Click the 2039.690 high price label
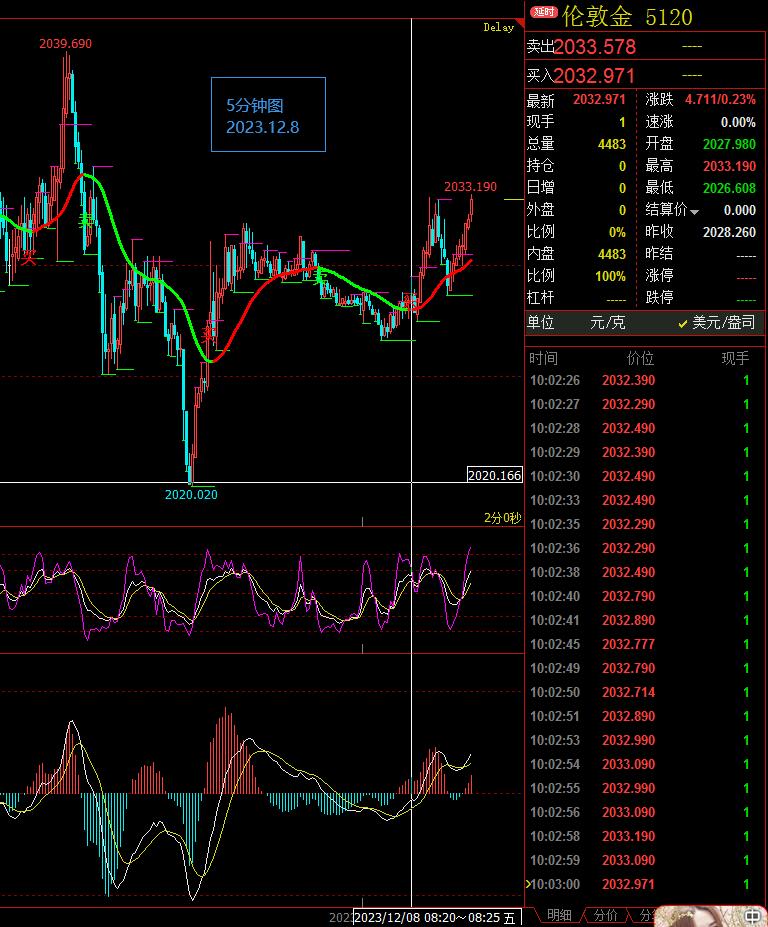Screen dimensions: 768x927 (66, 44)
